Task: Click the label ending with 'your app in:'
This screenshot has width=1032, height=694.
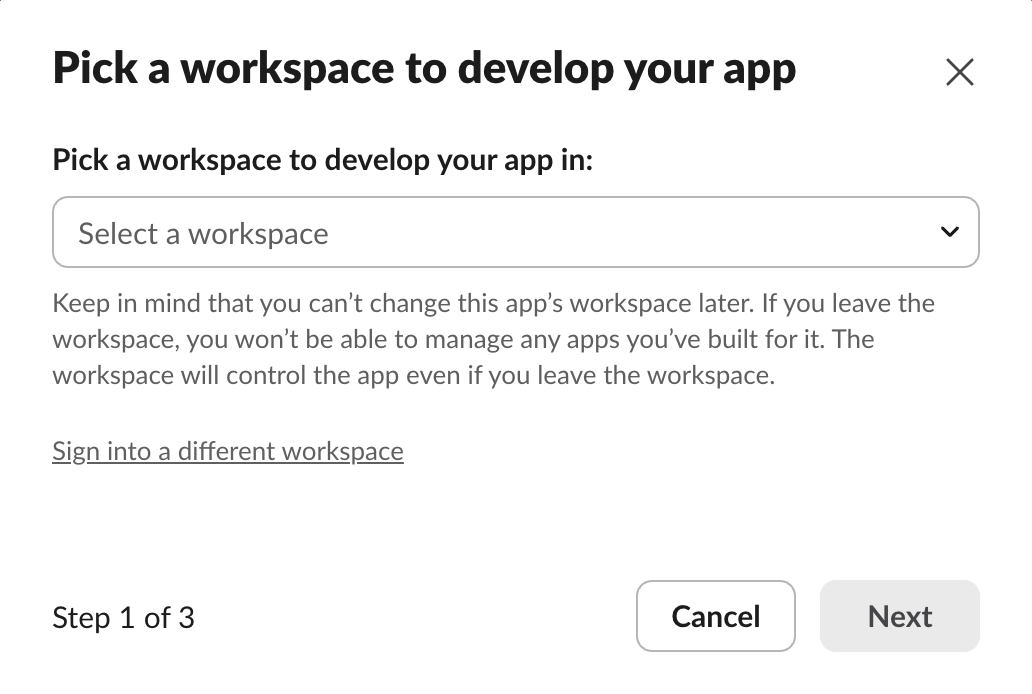Action: click(x=322, y=160)
